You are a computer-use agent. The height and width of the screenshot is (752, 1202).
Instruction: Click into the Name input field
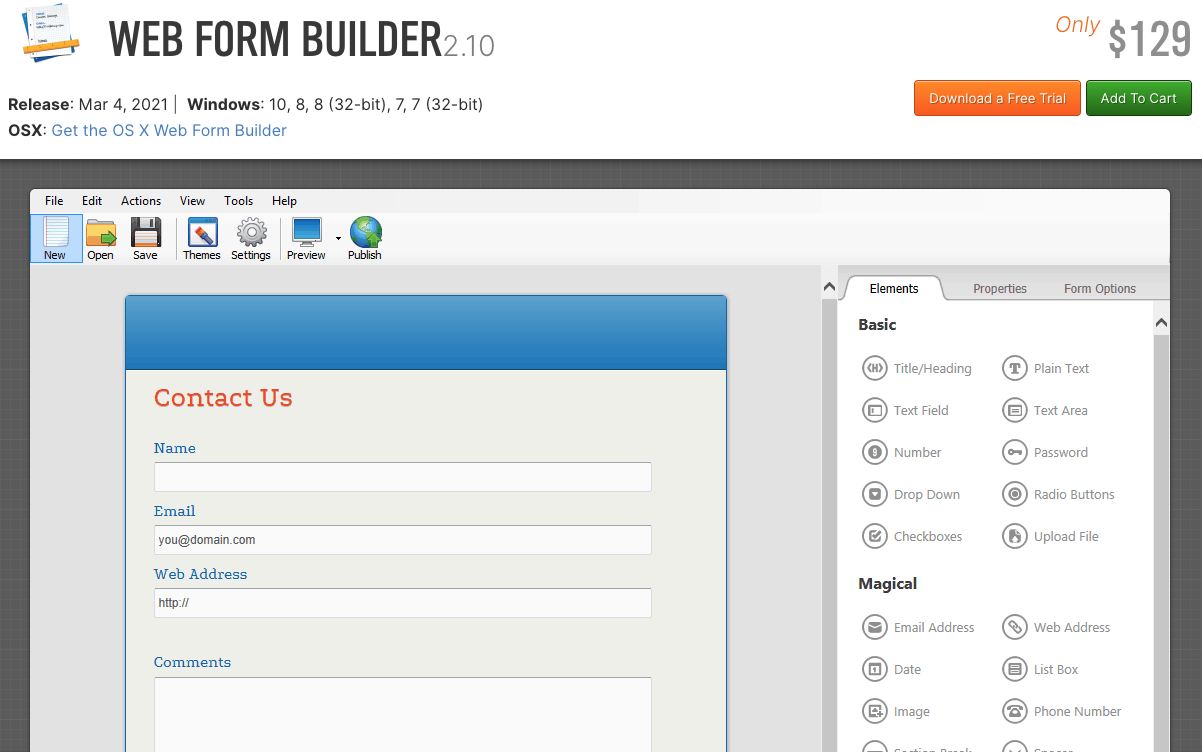click(x=402, y=477)
